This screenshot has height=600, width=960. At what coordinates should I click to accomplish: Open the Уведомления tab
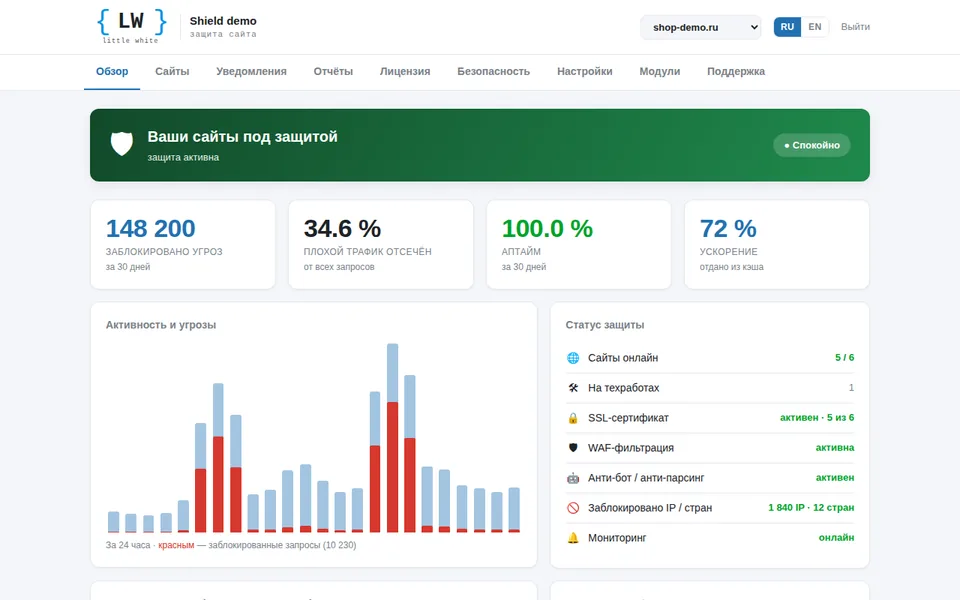click(251, 72)
